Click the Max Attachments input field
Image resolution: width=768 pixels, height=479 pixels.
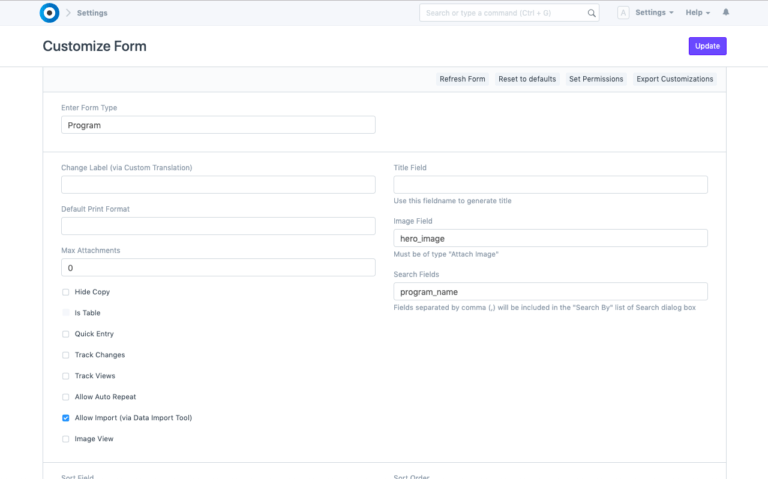point(218,268)
